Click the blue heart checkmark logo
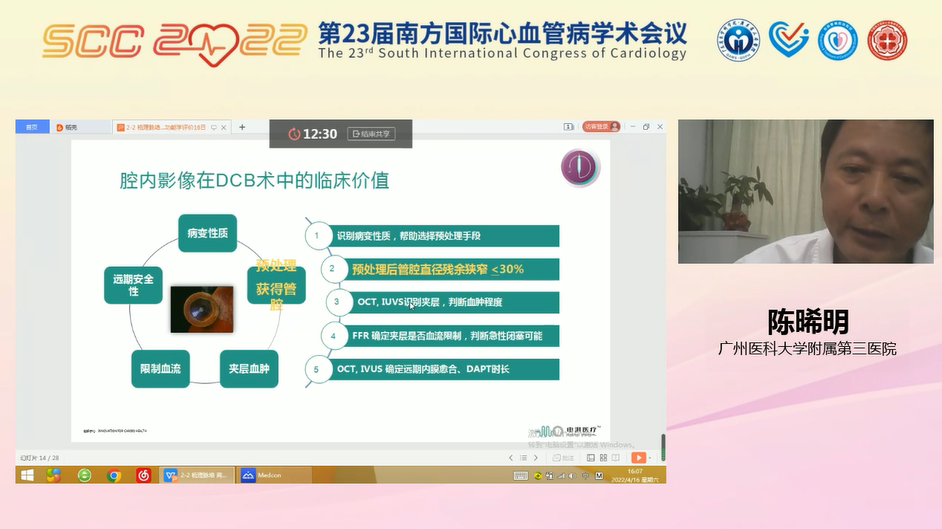Screen dimensions: 942x529 click(x=788, y=38)
